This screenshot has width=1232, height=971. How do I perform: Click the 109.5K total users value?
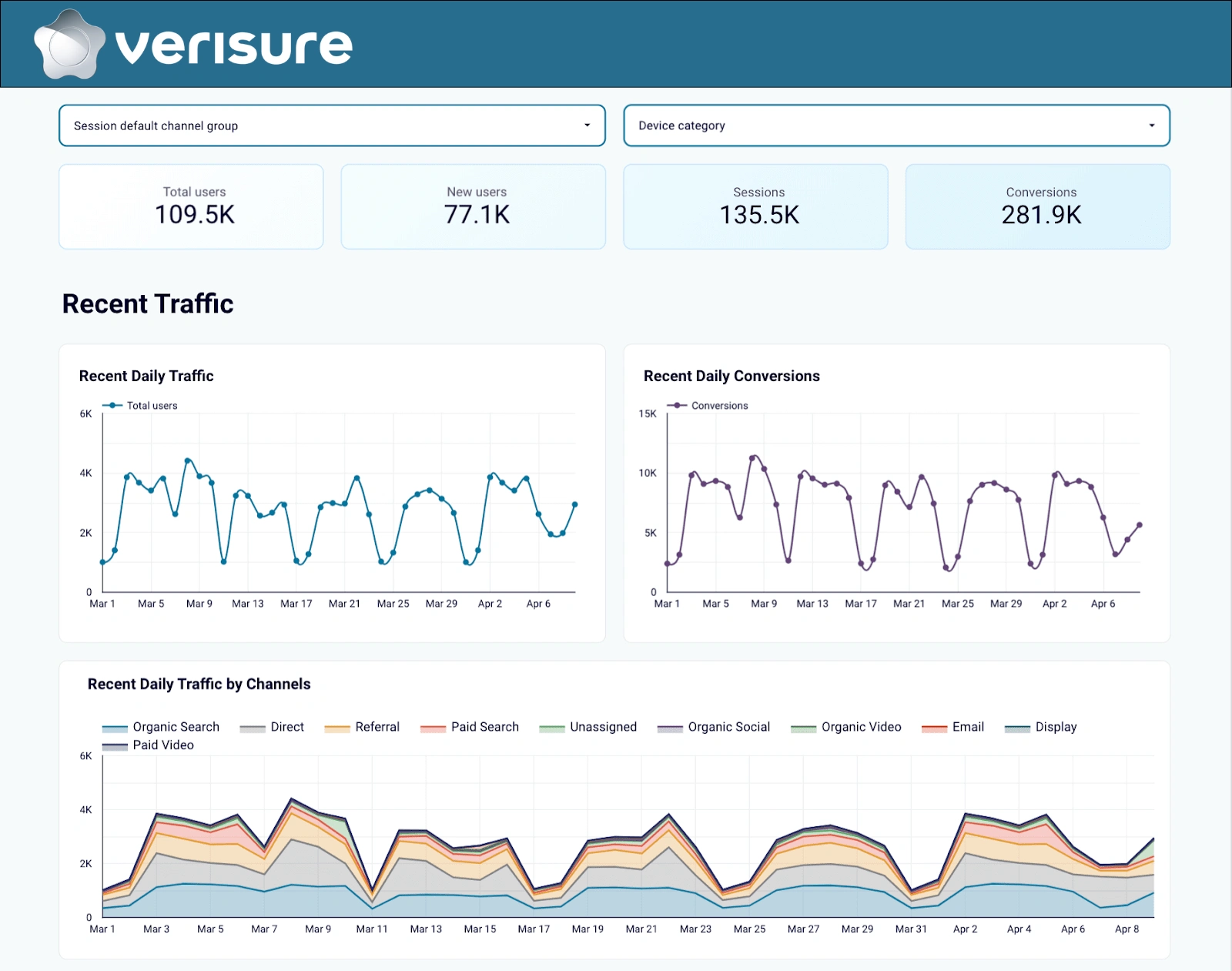click(195, 215)
